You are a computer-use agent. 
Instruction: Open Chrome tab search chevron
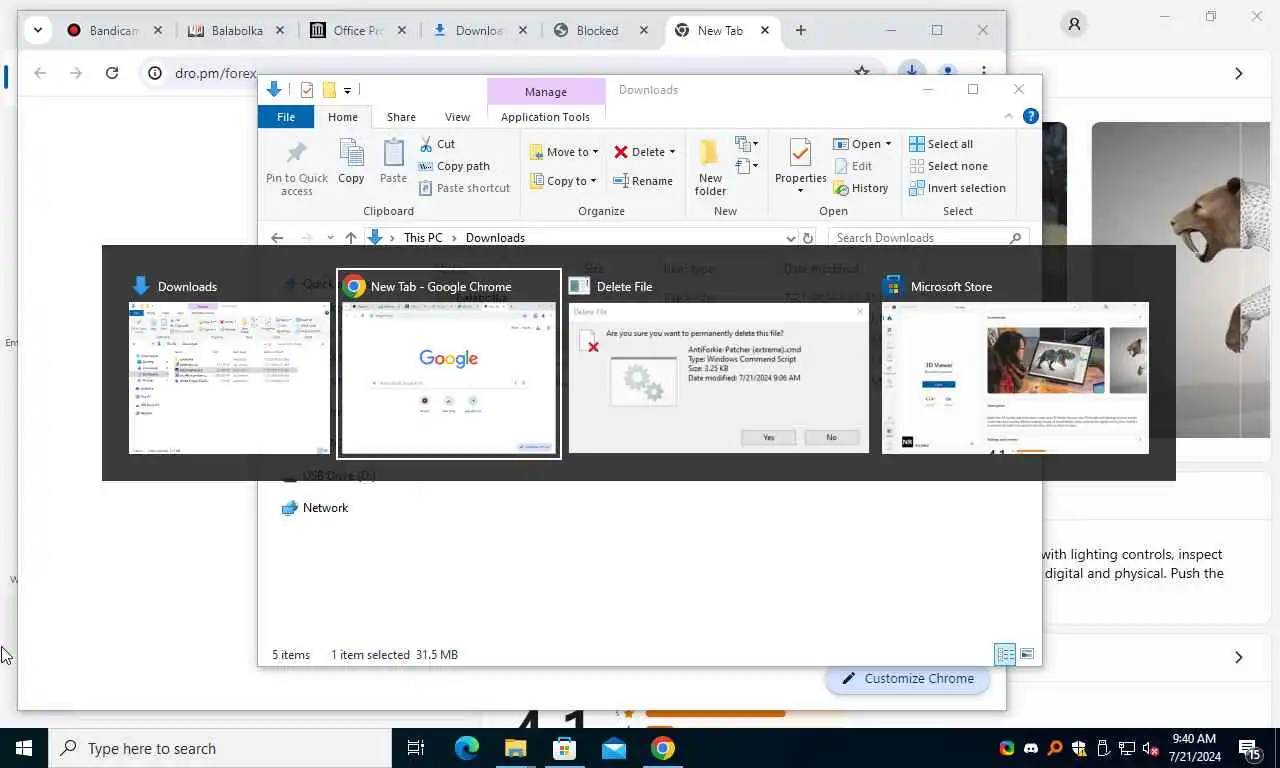click(x=37, y=30)
